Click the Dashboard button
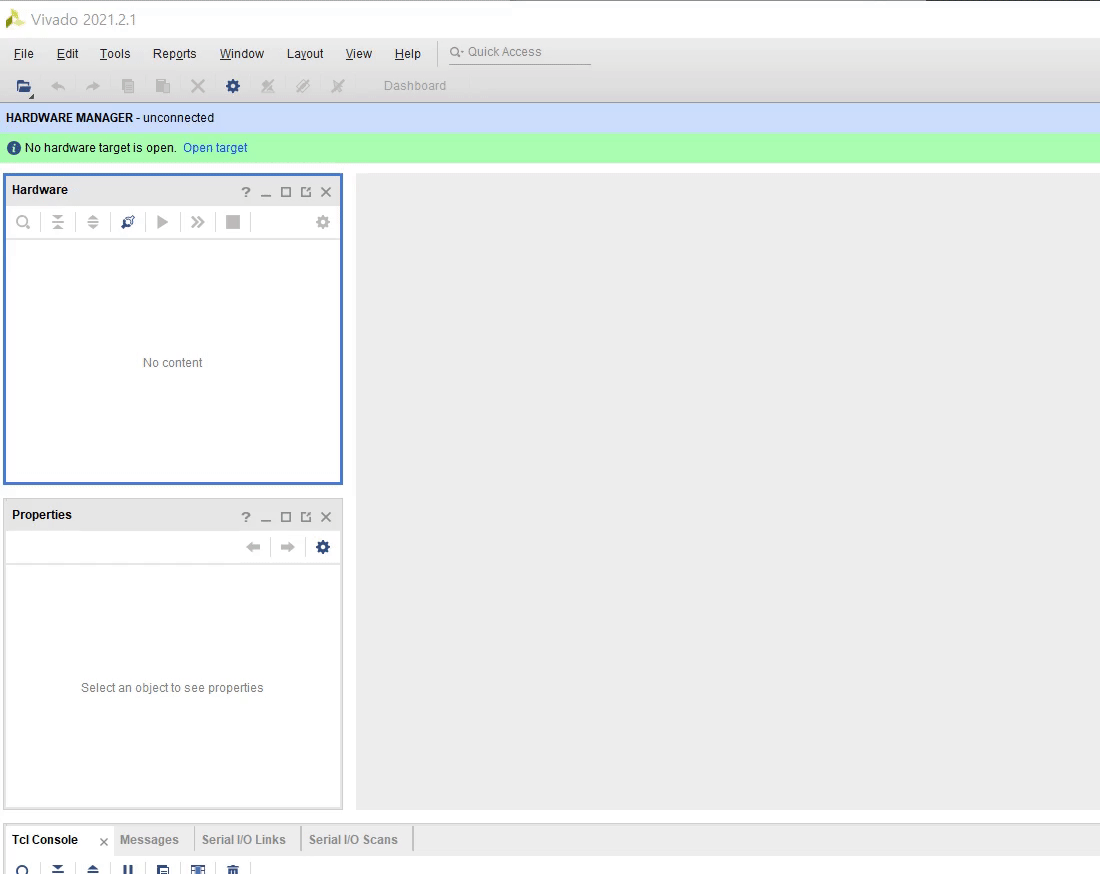This screenshot has height=874, width=1100. 415,86
